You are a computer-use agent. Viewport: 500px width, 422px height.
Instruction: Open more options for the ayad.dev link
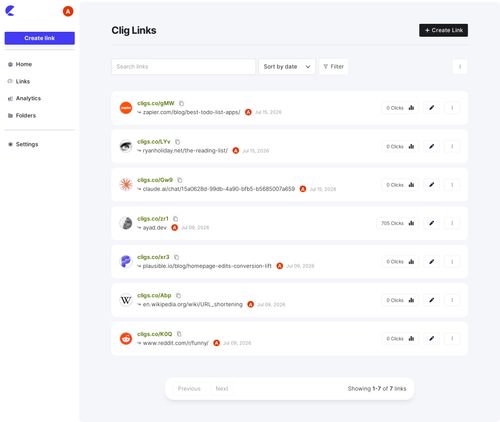[452, 223]
